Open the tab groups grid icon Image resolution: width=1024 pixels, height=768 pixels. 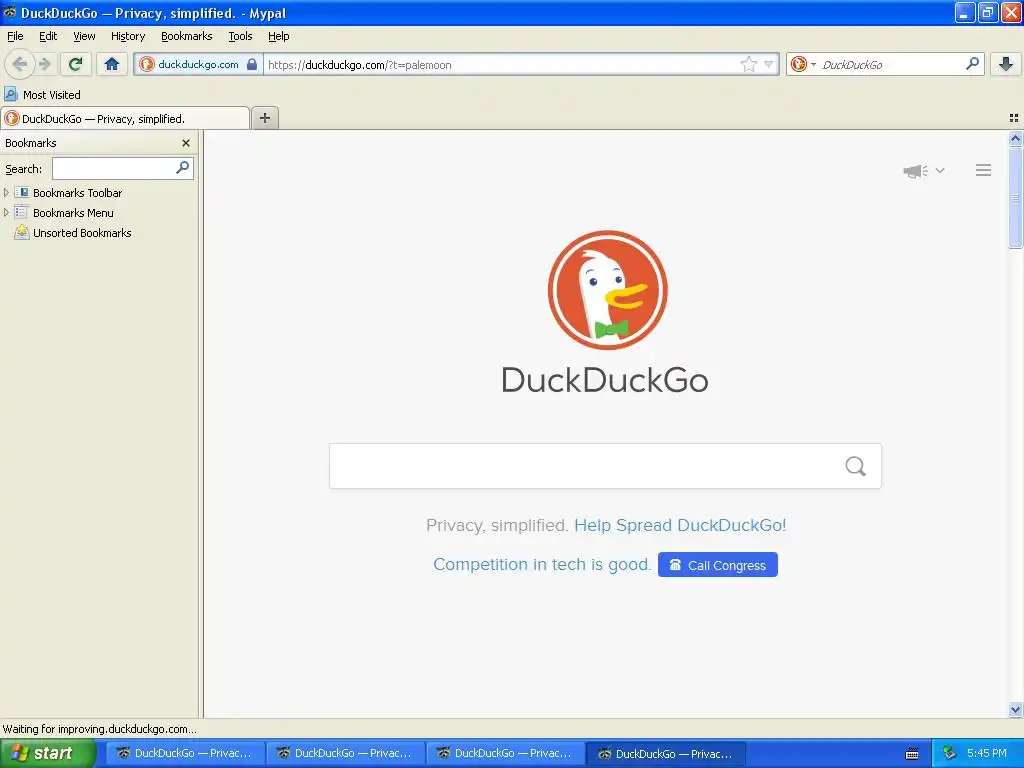[1014, 118]
